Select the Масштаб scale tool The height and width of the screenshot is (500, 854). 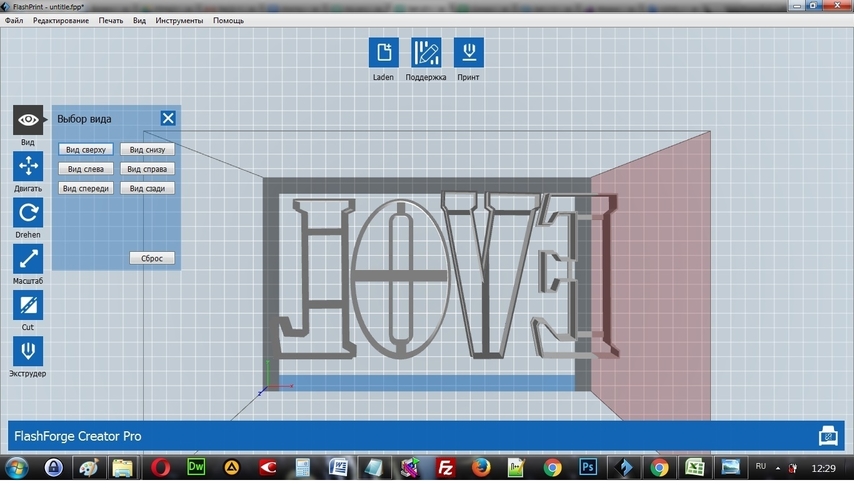28,259
